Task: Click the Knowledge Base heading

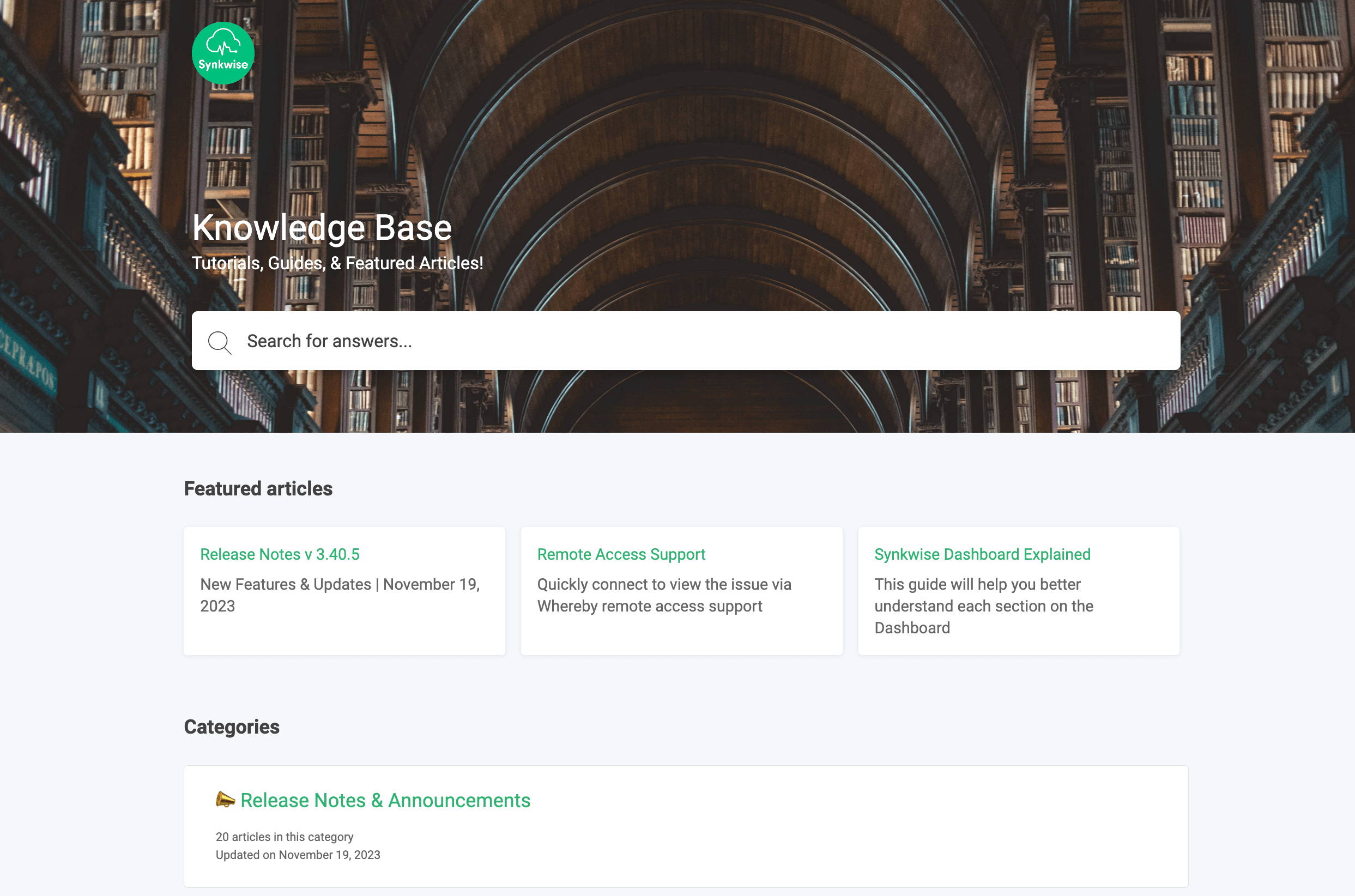Action: pyautogui.click(x=322, y=227)
